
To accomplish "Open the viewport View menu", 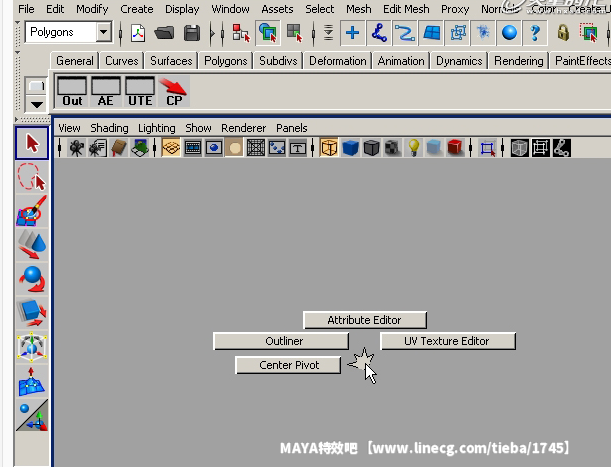I will tap(69, 128).
